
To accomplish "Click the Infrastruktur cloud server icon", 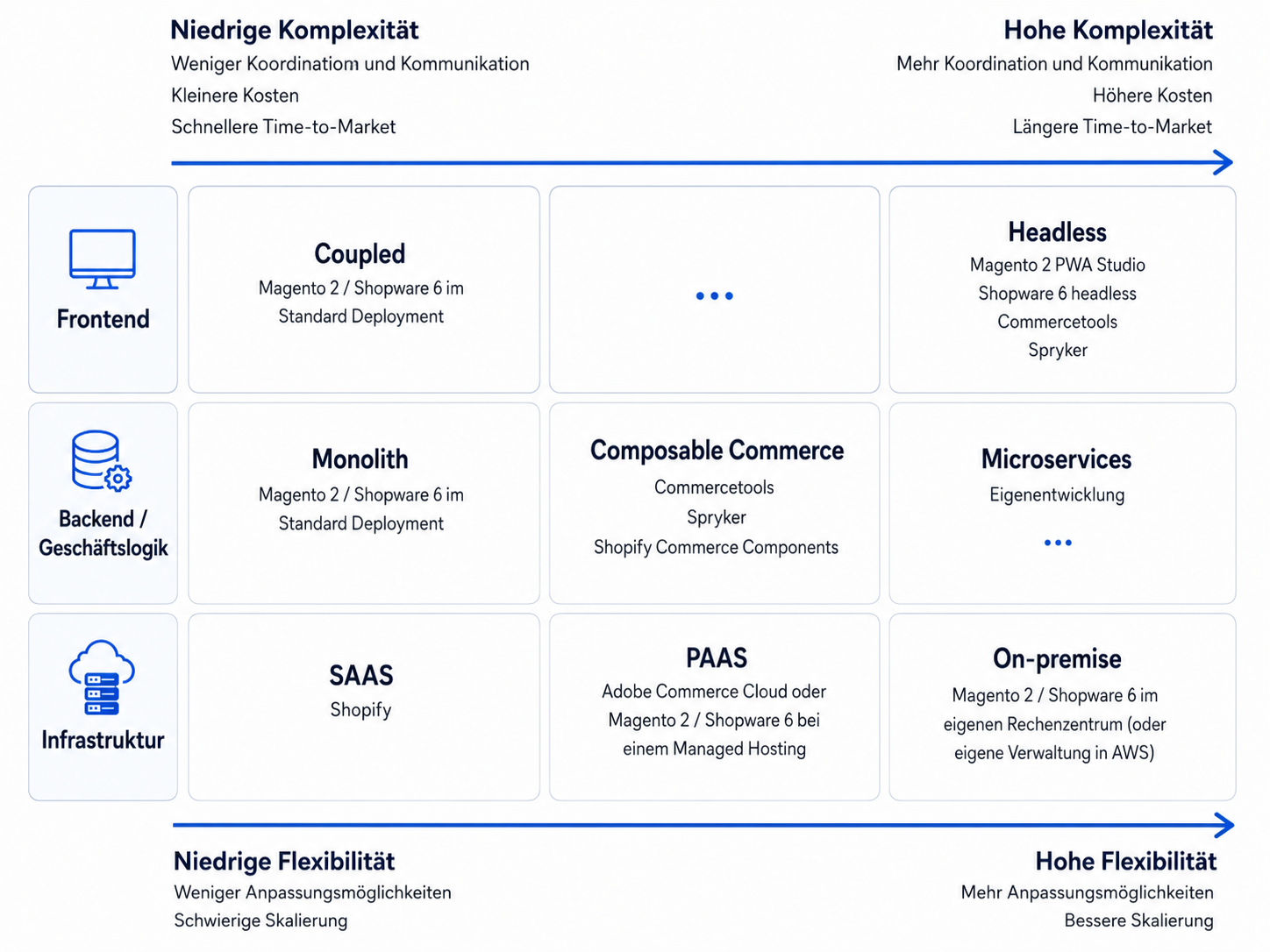I will tap(102, 678).
